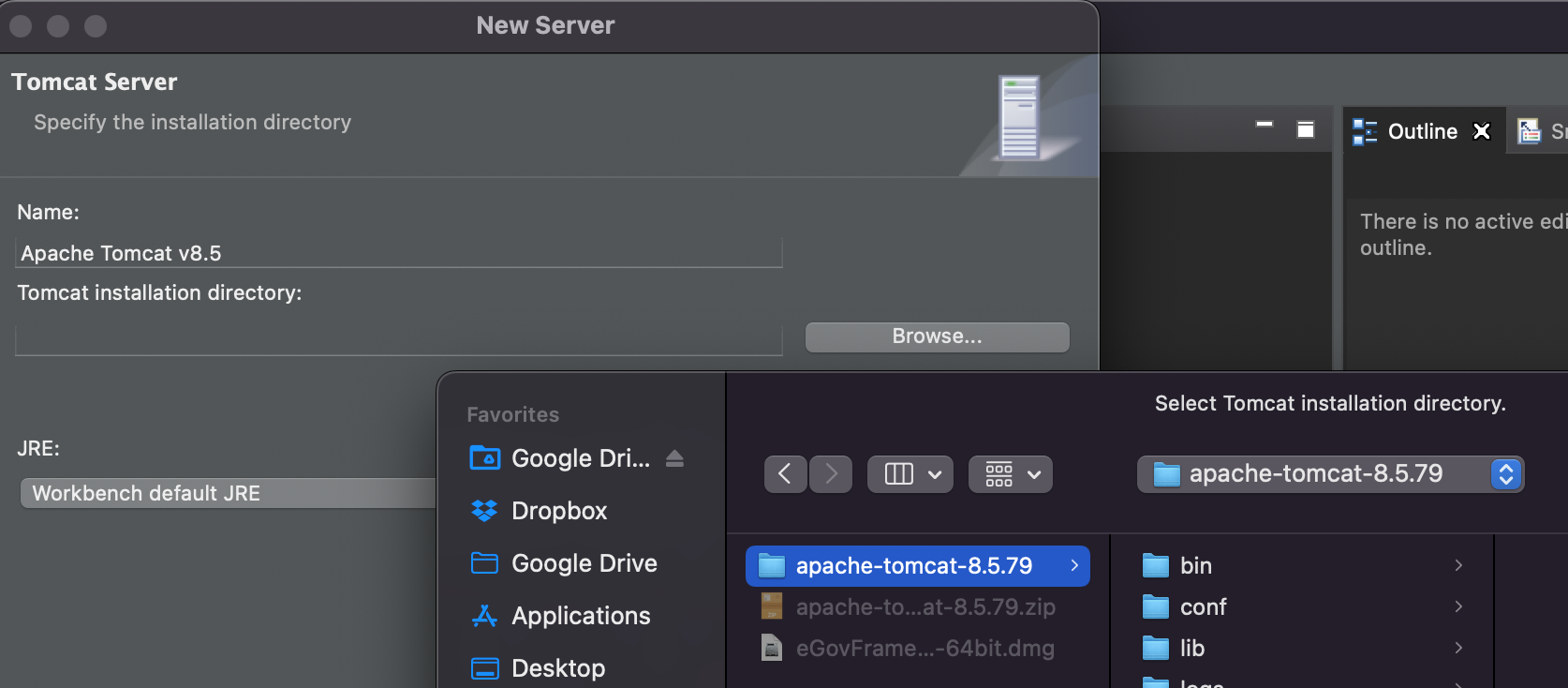Click the Name field with Apache Tomcat v8.5
Viewport: 1568px width, 688px height.
pyautogui.click(x=399, y=253)
